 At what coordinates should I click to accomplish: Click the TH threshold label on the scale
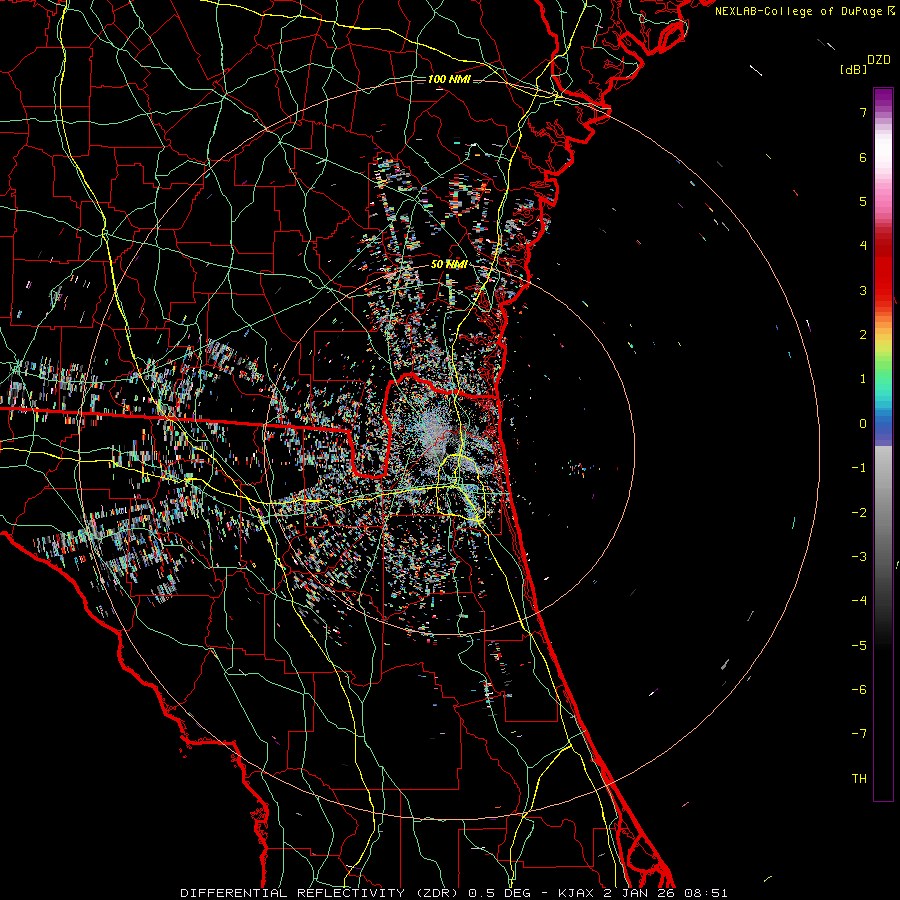(x=859, y=779)
